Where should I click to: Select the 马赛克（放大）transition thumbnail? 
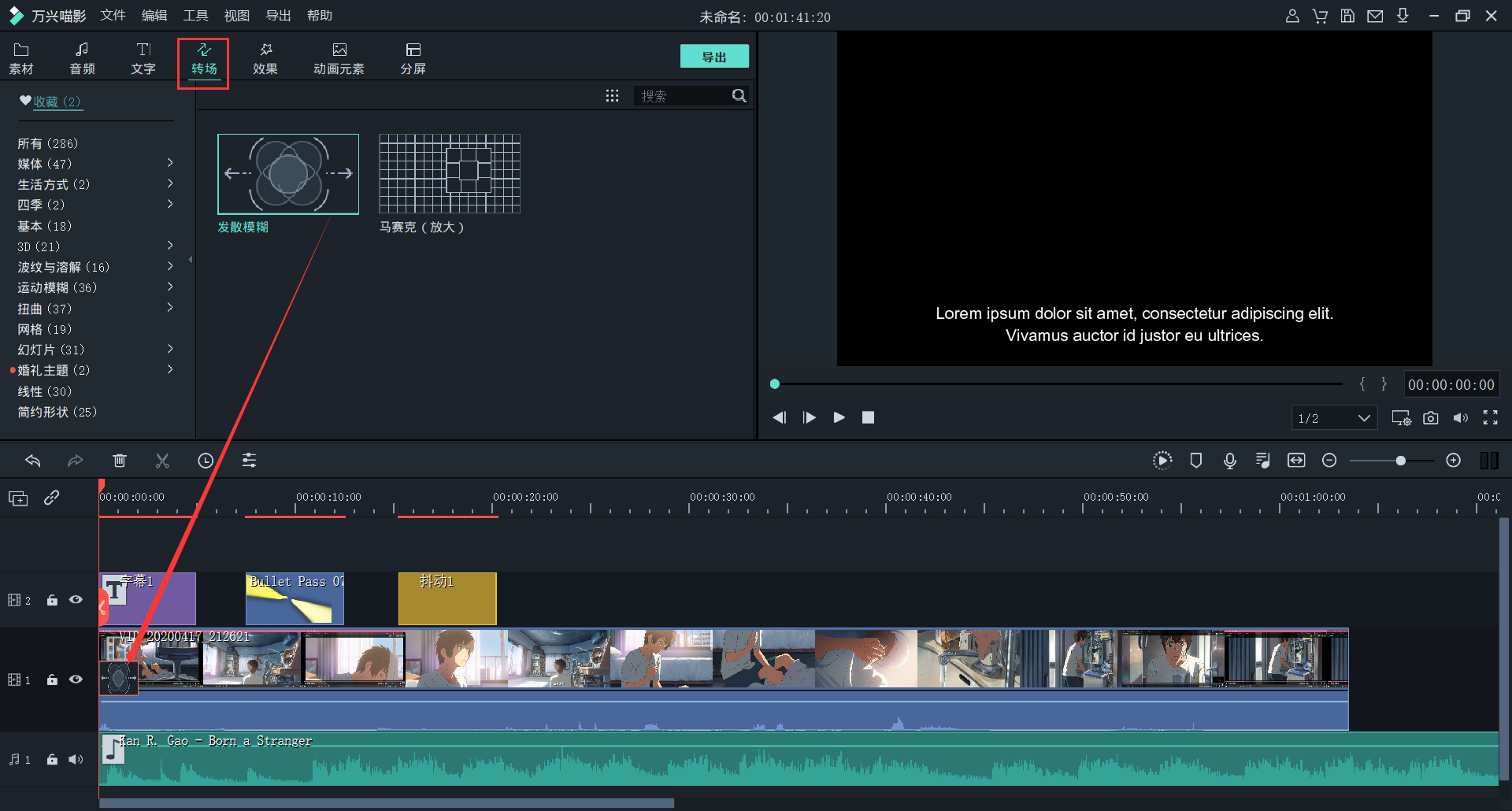click(x=450, y=174)
